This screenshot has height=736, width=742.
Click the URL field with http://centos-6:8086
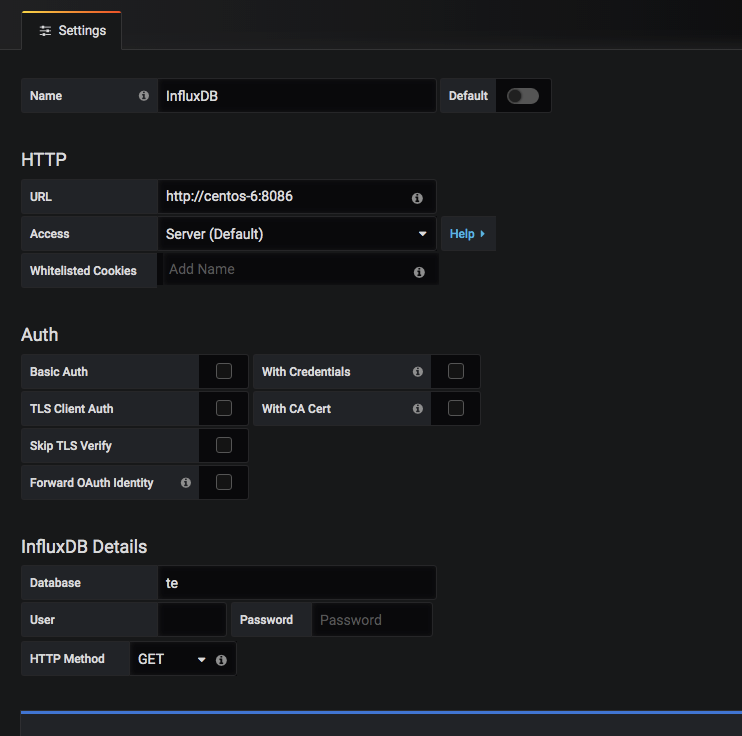[297, 196]
